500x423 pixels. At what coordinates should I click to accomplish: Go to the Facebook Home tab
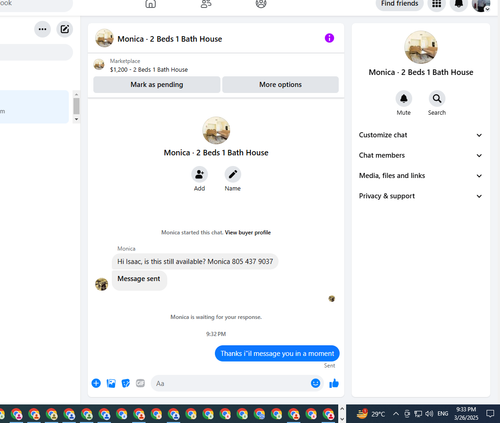[x=151, y=4]
